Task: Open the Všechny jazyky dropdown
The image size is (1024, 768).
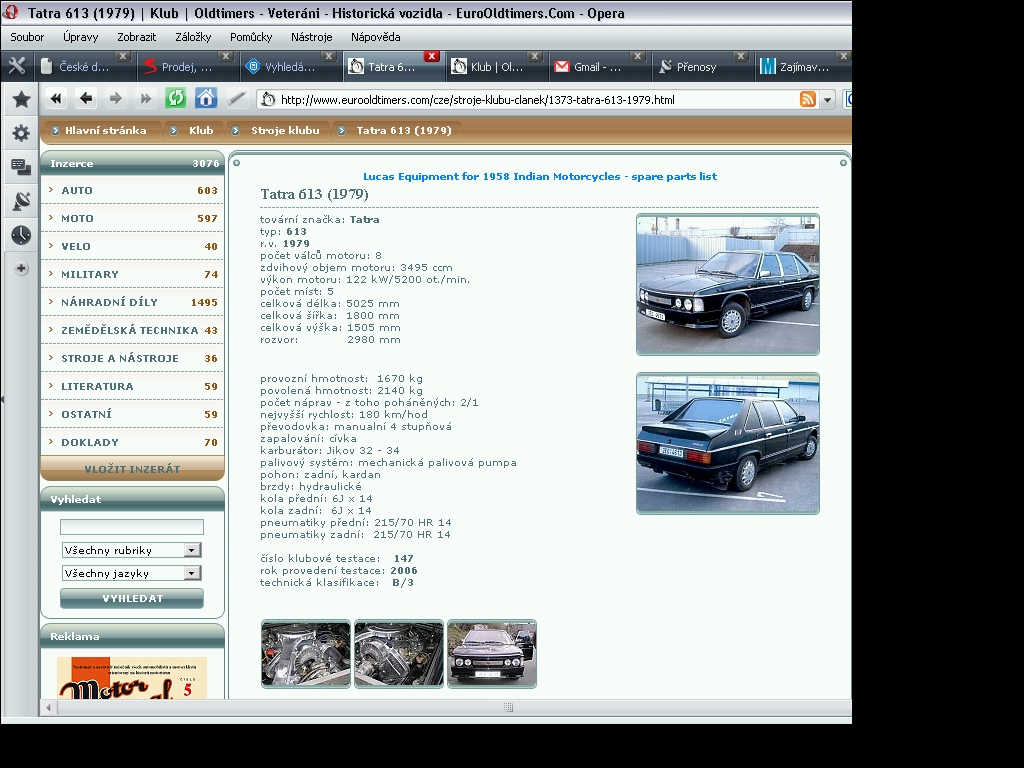Action: [131, 573]
